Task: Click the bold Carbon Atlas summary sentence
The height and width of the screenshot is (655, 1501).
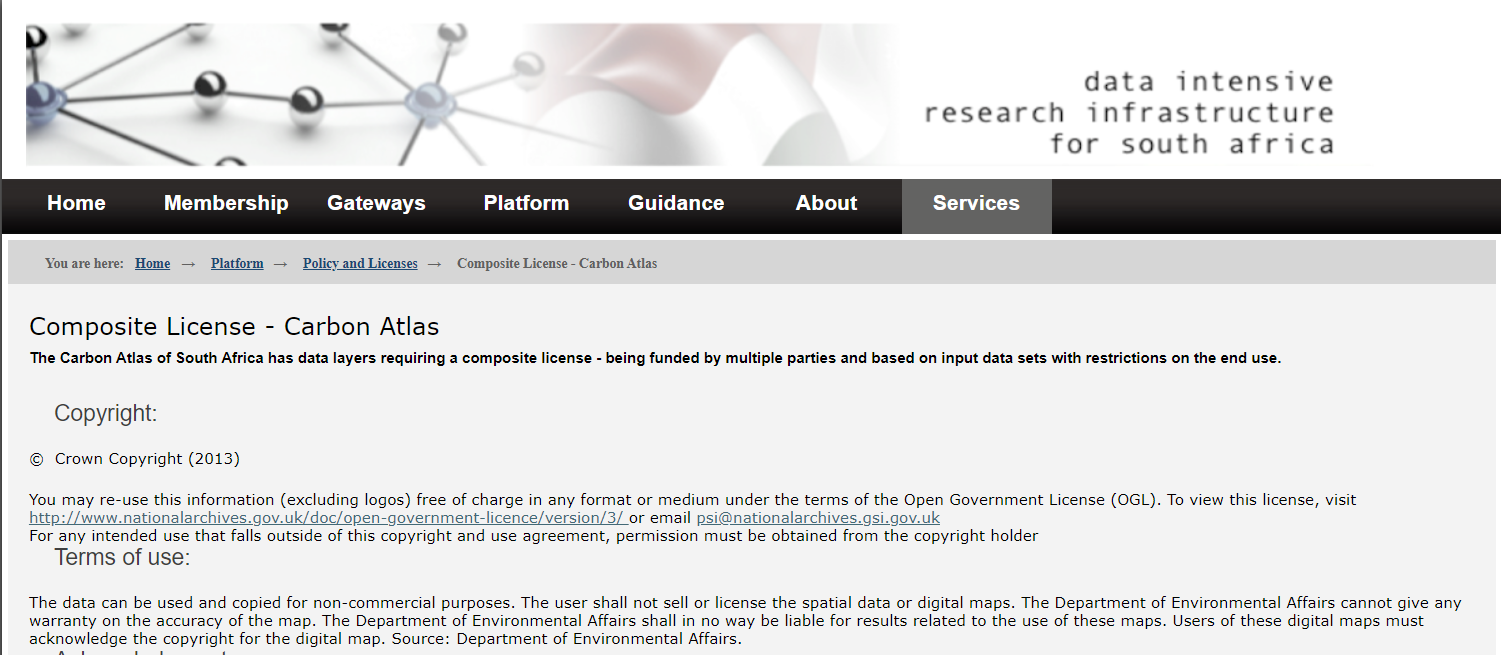Action: coord(655,358)
